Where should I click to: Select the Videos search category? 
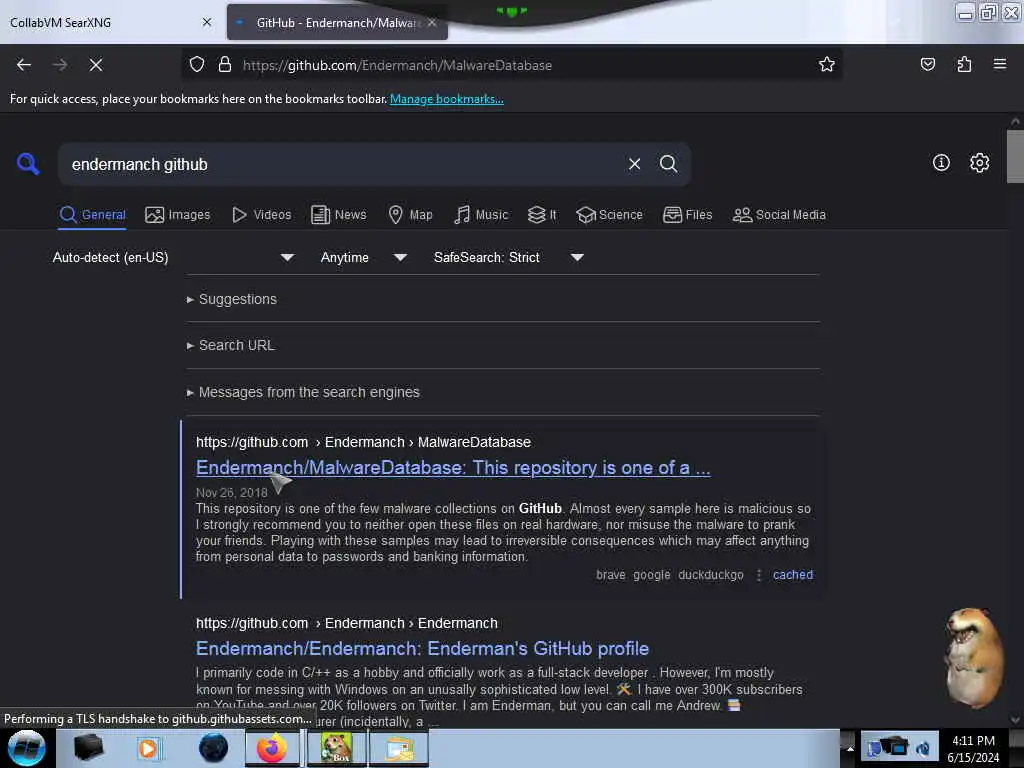tap(262, 214)
